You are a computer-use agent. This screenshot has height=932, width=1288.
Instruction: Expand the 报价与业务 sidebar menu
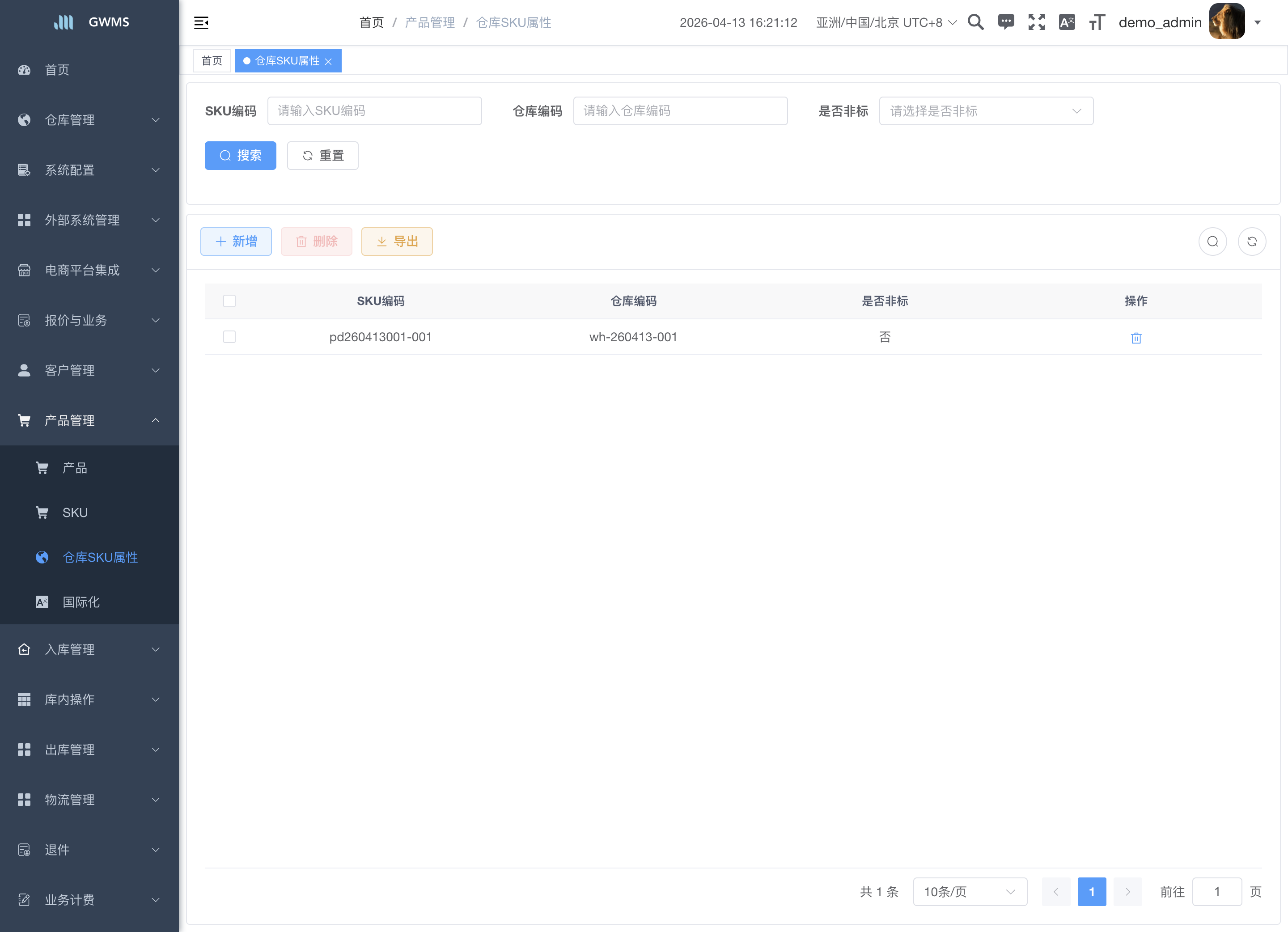coord(89,320)
